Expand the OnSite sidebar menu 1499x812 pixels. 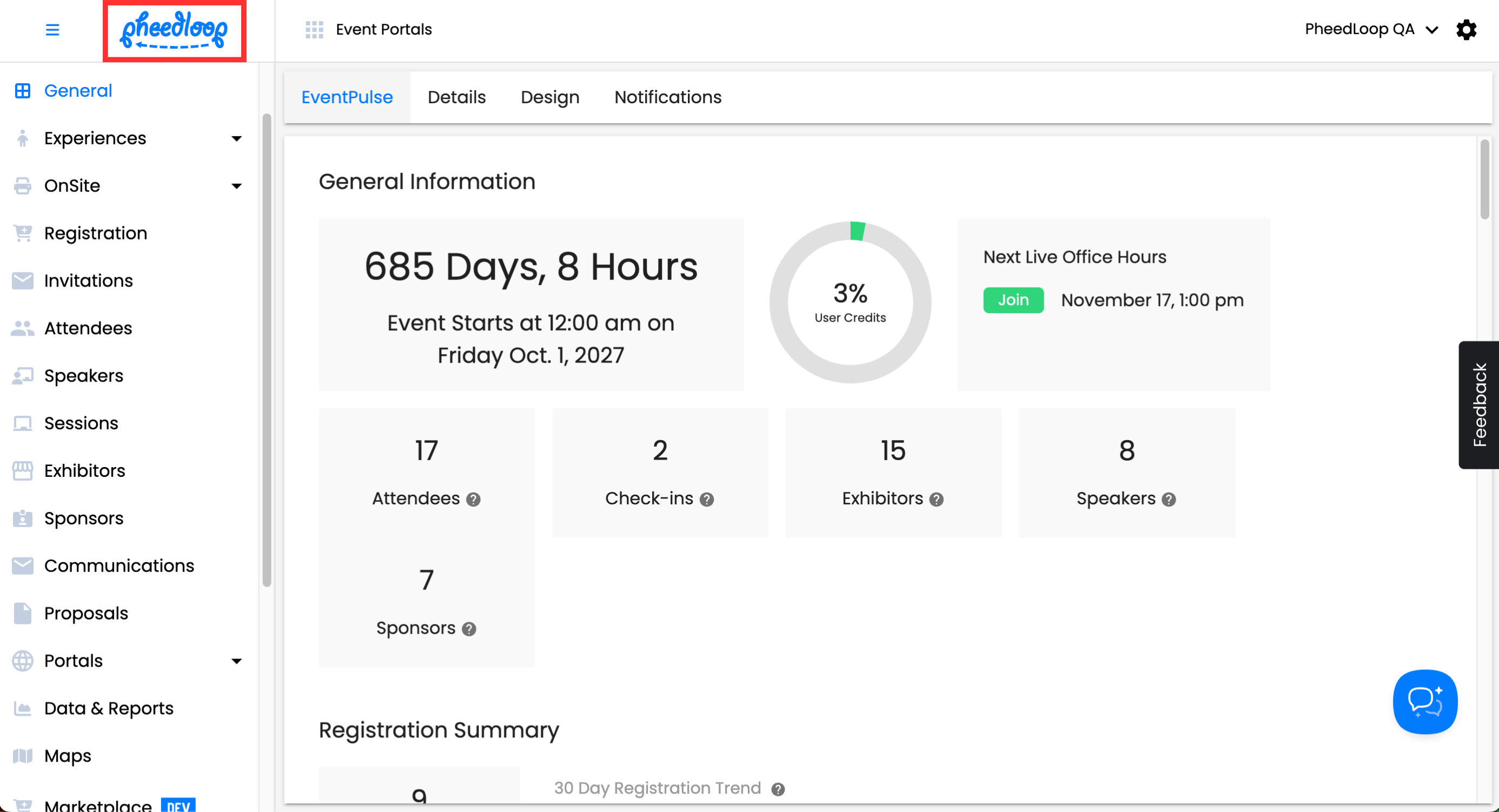coord(236,186)
